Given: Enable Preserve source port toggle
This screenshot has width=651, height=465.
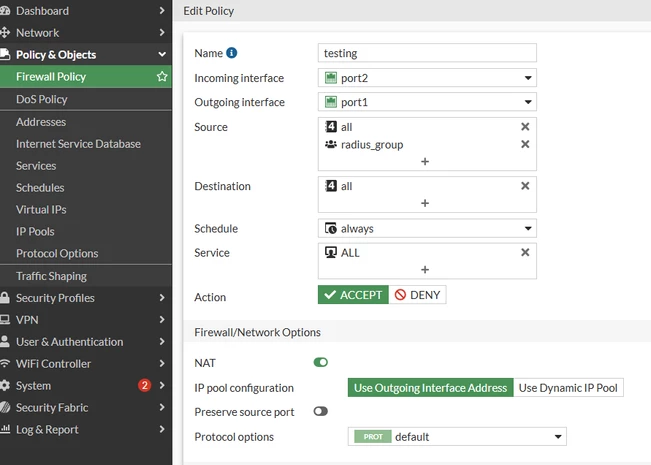Looking at the screenshot, I should [321, 411].
